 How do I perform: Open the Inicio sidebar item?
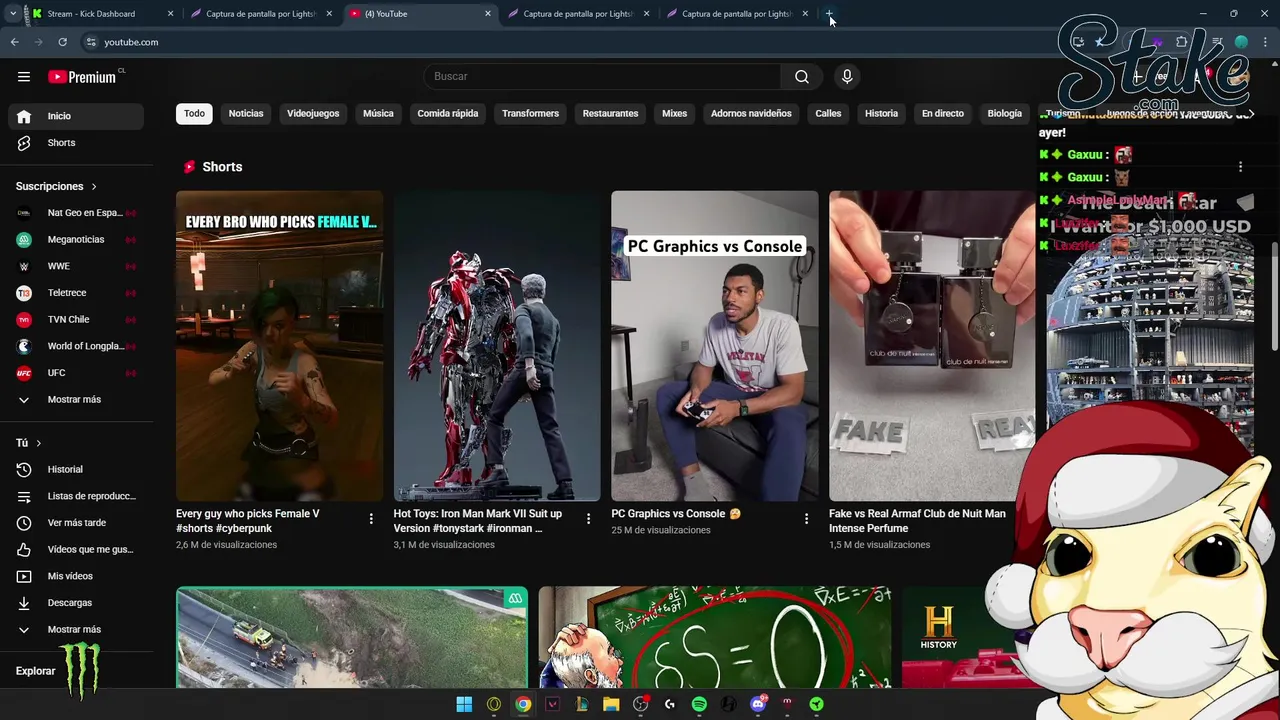(76, 116)
